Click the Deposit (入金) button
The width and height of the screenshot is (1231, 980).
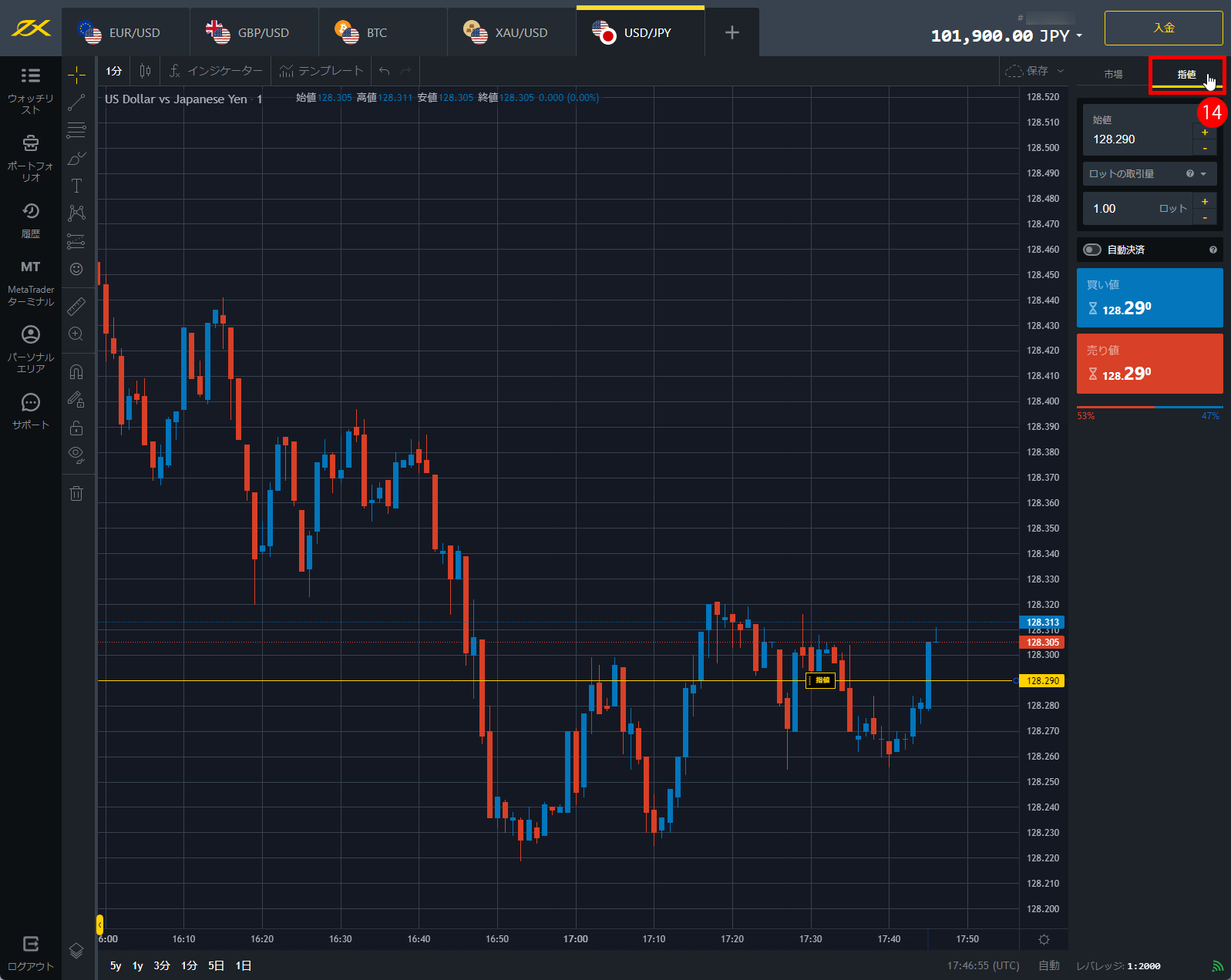(1163, 29)
